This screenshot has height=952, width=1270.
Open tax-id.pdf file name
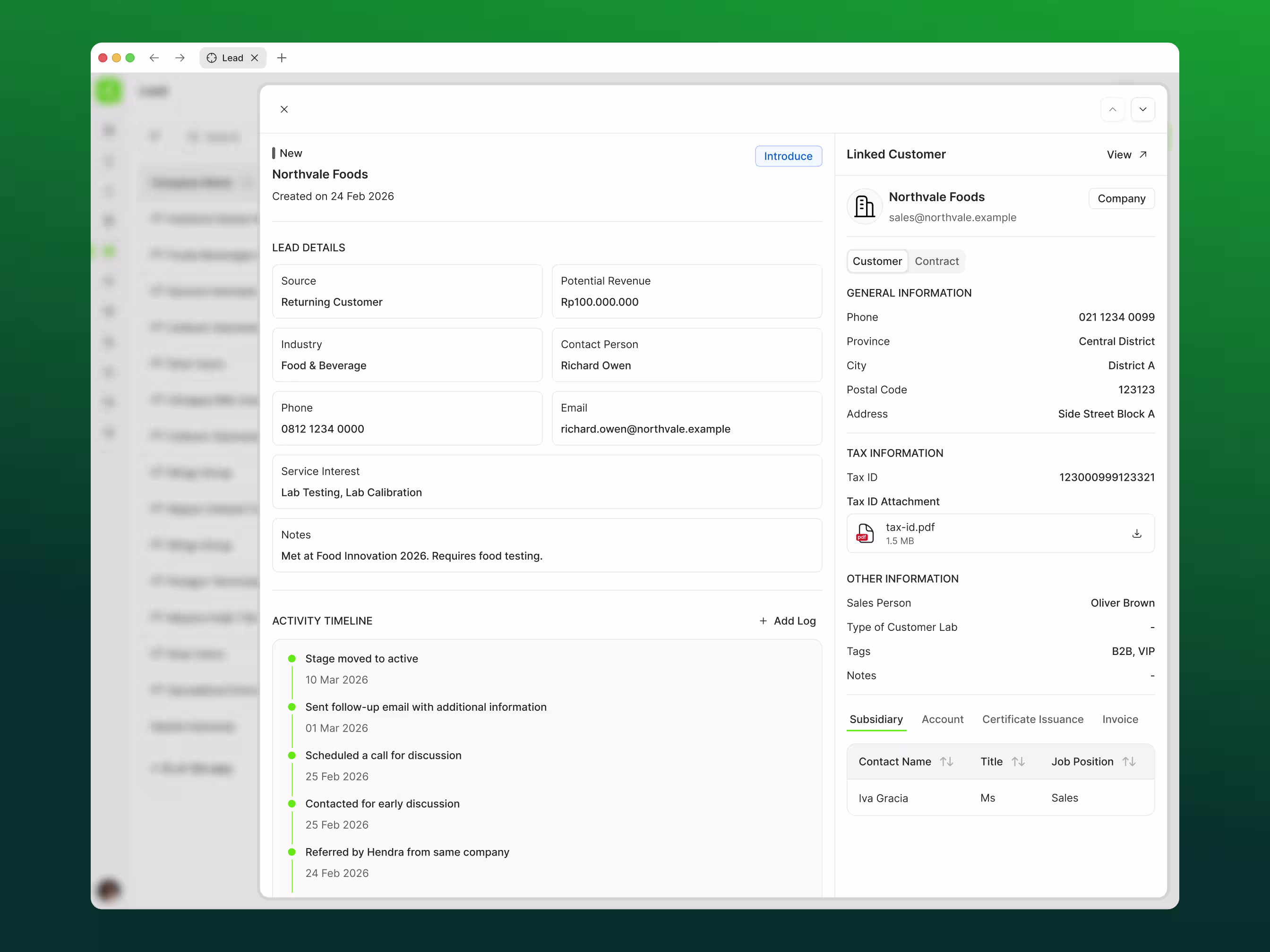coord(910,527)
